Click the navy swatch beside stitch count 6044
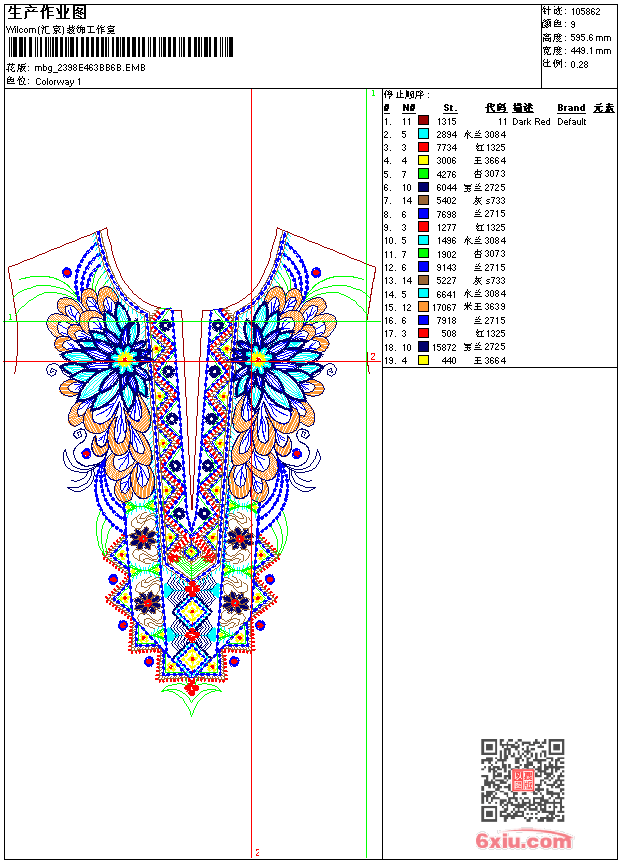 [424, 187]
